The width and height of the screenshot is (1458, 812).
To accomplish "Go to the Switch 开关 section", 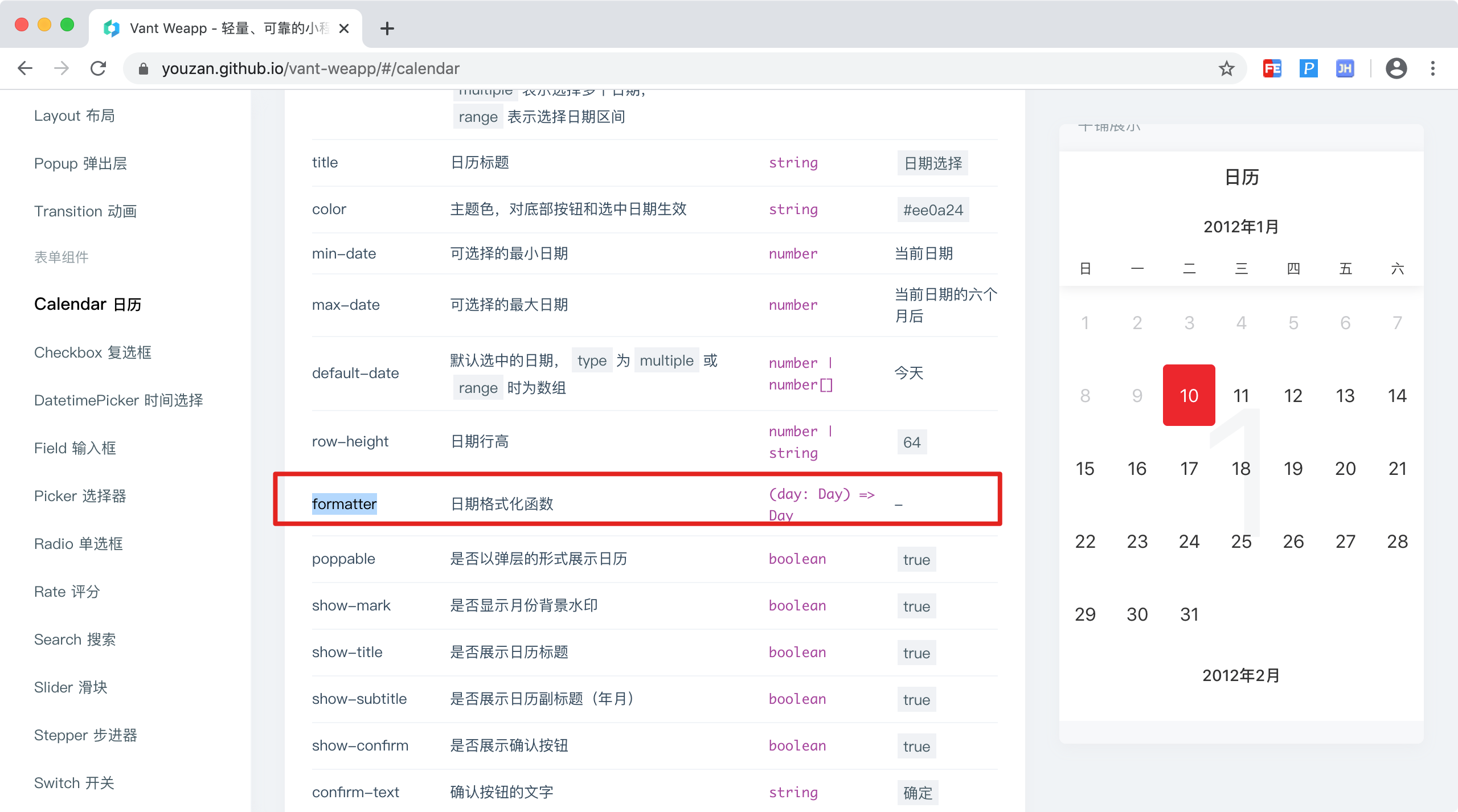I will [74, 782].
